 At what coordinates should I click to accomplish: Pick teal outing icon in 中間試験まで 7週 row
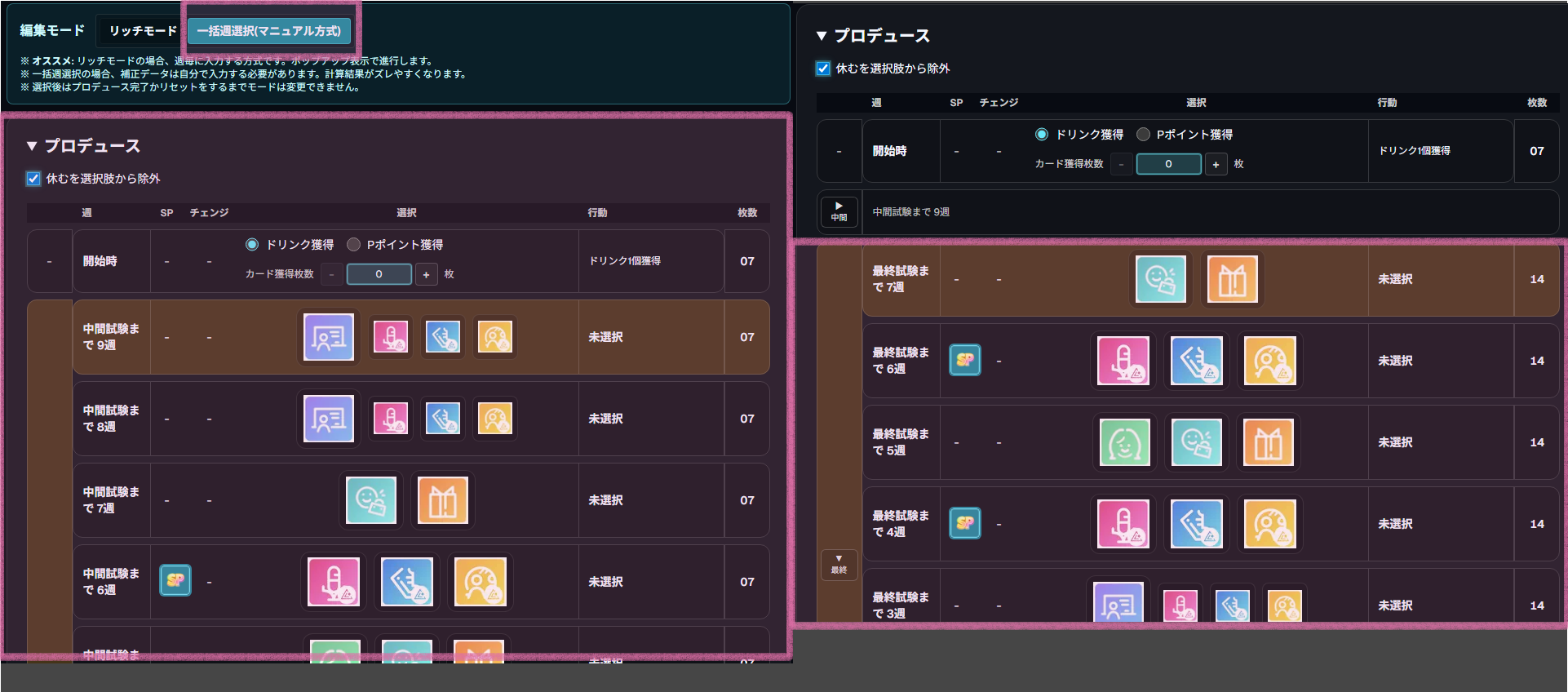(371, 500)
